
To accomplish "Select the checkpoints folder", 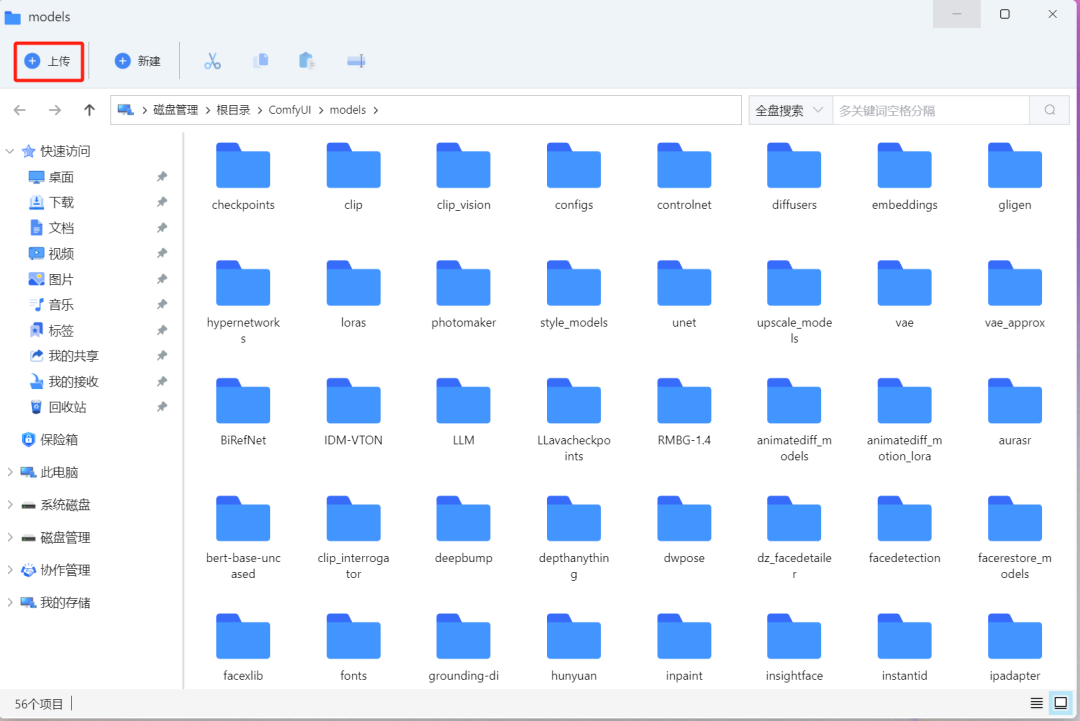I will tap(243, 176).
